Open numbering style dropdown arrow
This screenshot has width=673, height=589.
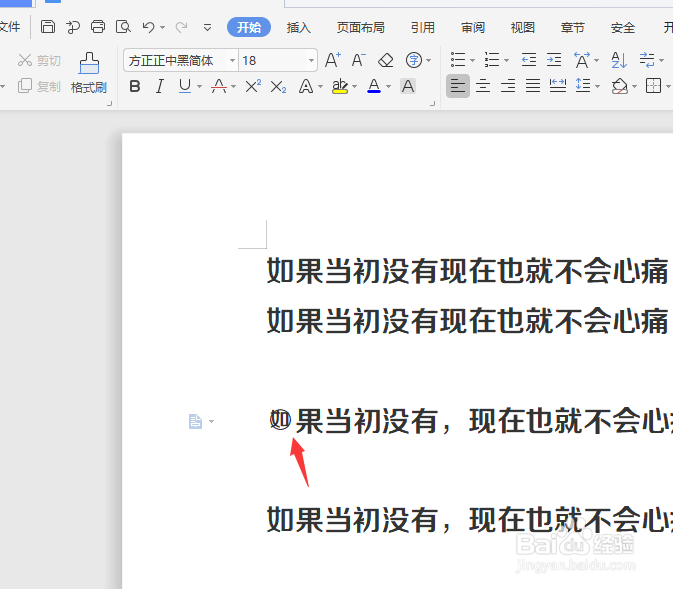tap(506, 61)
